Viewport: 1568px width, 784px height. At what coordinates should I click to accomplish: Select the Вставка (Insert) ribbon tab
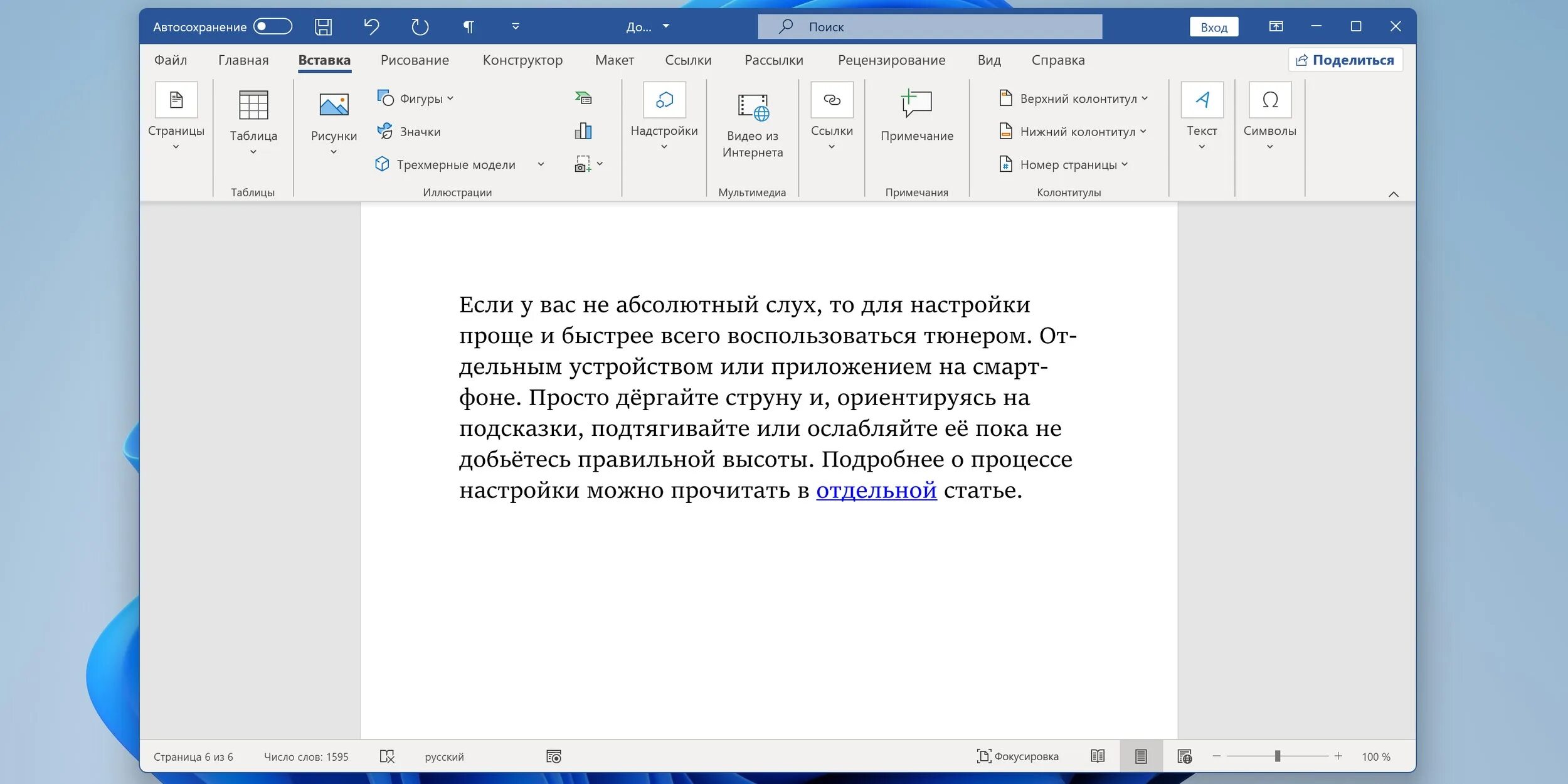tap(324, 60)
